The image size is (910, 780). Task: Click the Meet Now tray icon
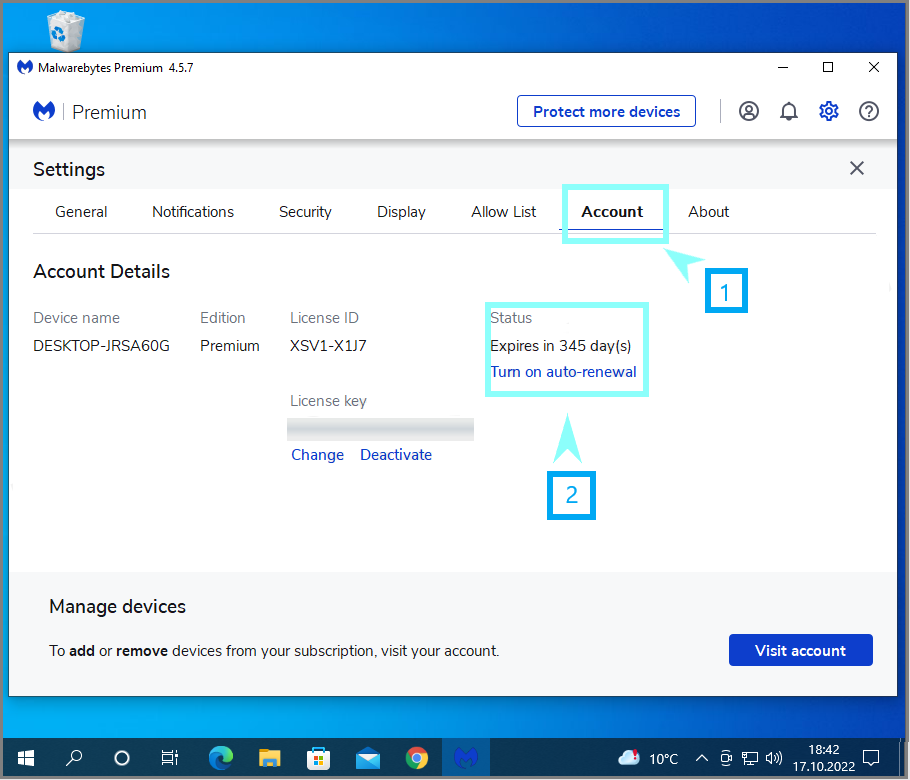point(726,758)
